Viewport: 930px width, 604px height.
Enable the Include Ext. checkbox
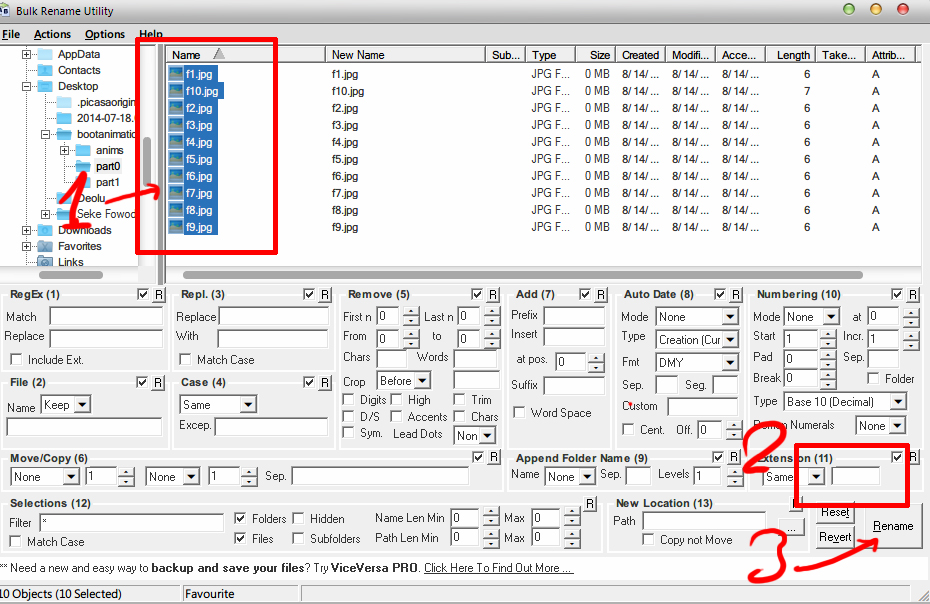coord(16,360)
